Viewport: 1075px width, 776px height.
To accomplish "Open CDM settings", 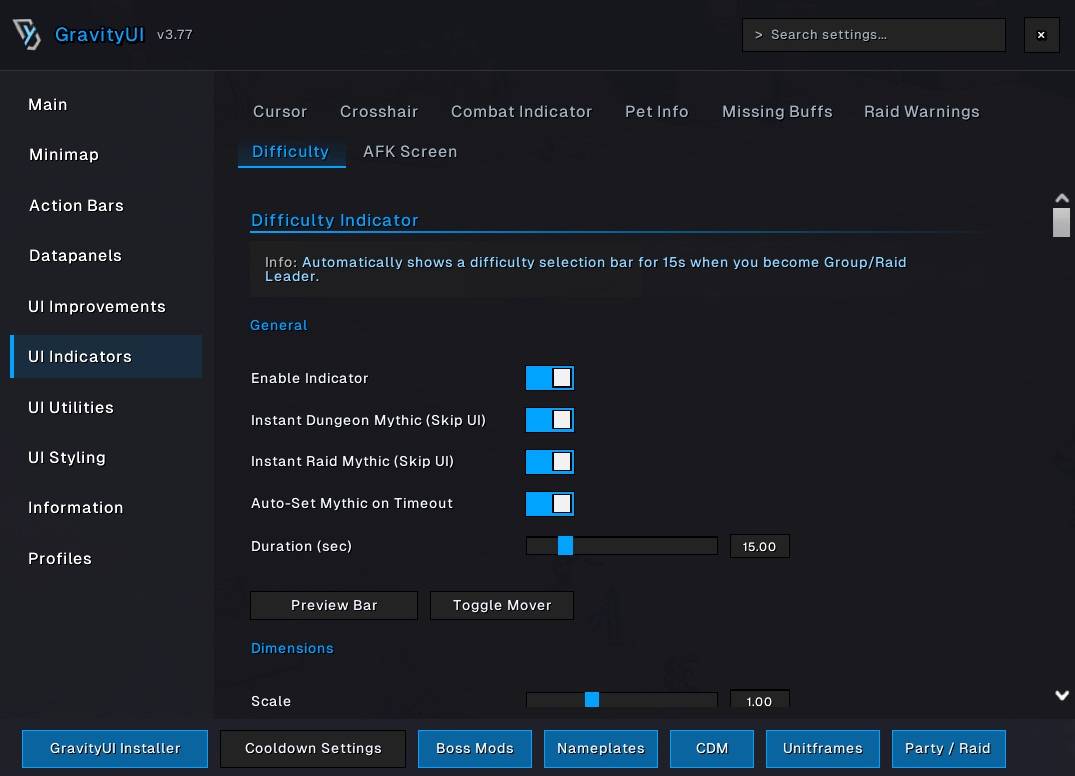I will tap(712, 749).
